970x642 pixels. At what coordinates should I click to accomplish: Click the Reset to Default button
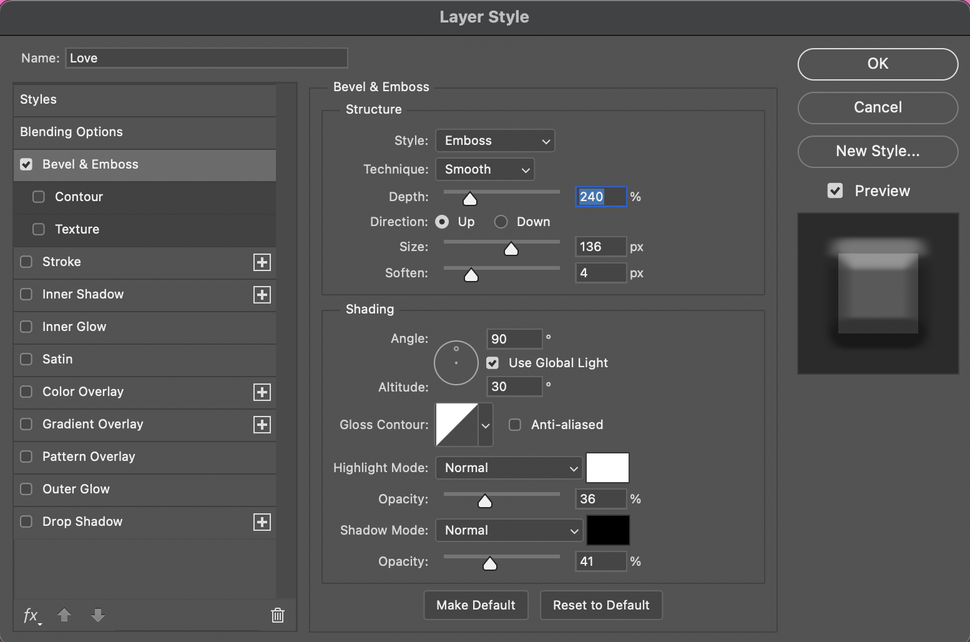coord(601,605)
